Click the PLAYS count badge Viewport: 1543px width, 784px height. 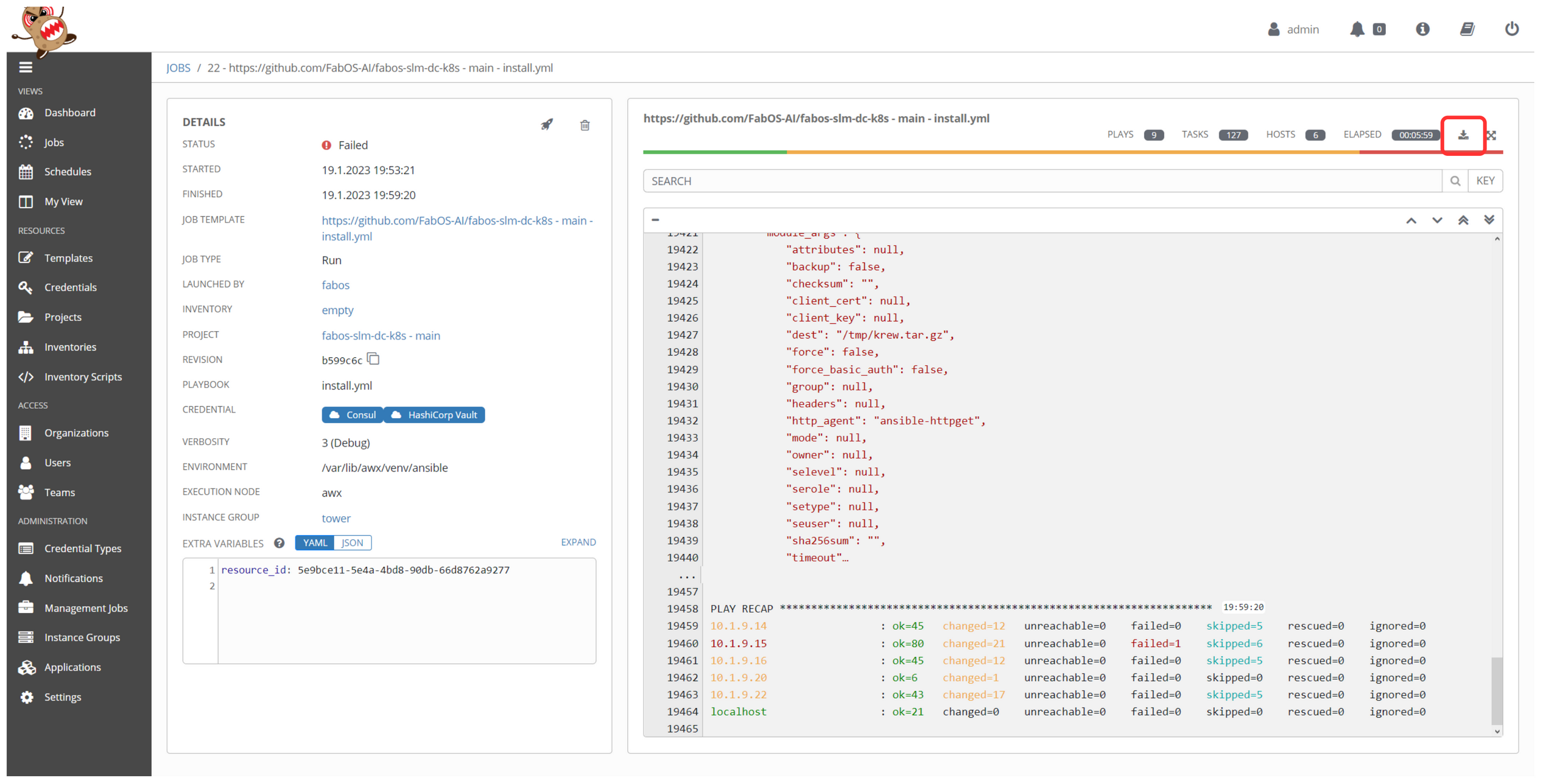1153,135
